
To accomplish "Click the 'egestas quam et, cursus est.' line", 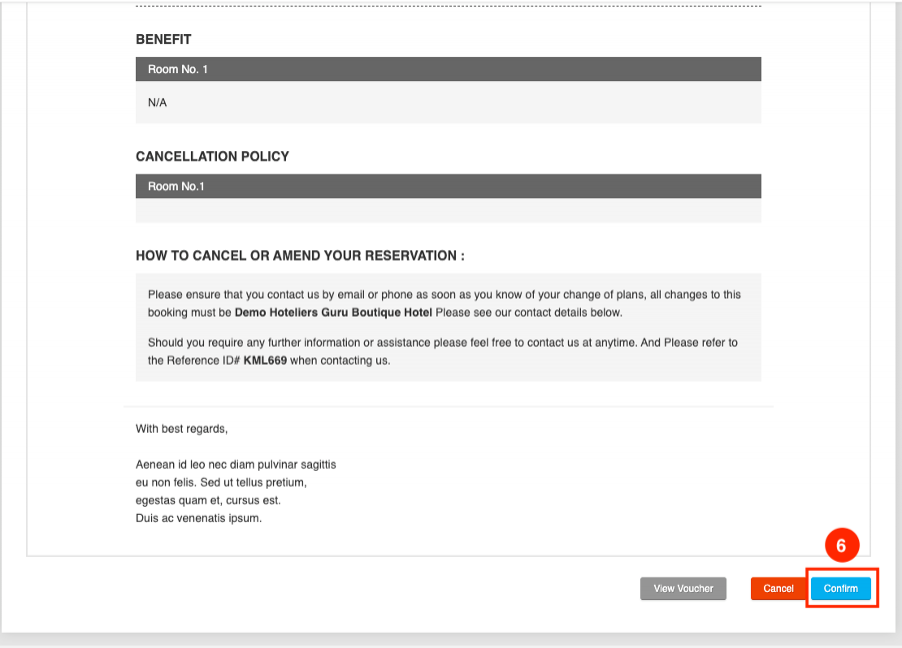I will 208,500.
